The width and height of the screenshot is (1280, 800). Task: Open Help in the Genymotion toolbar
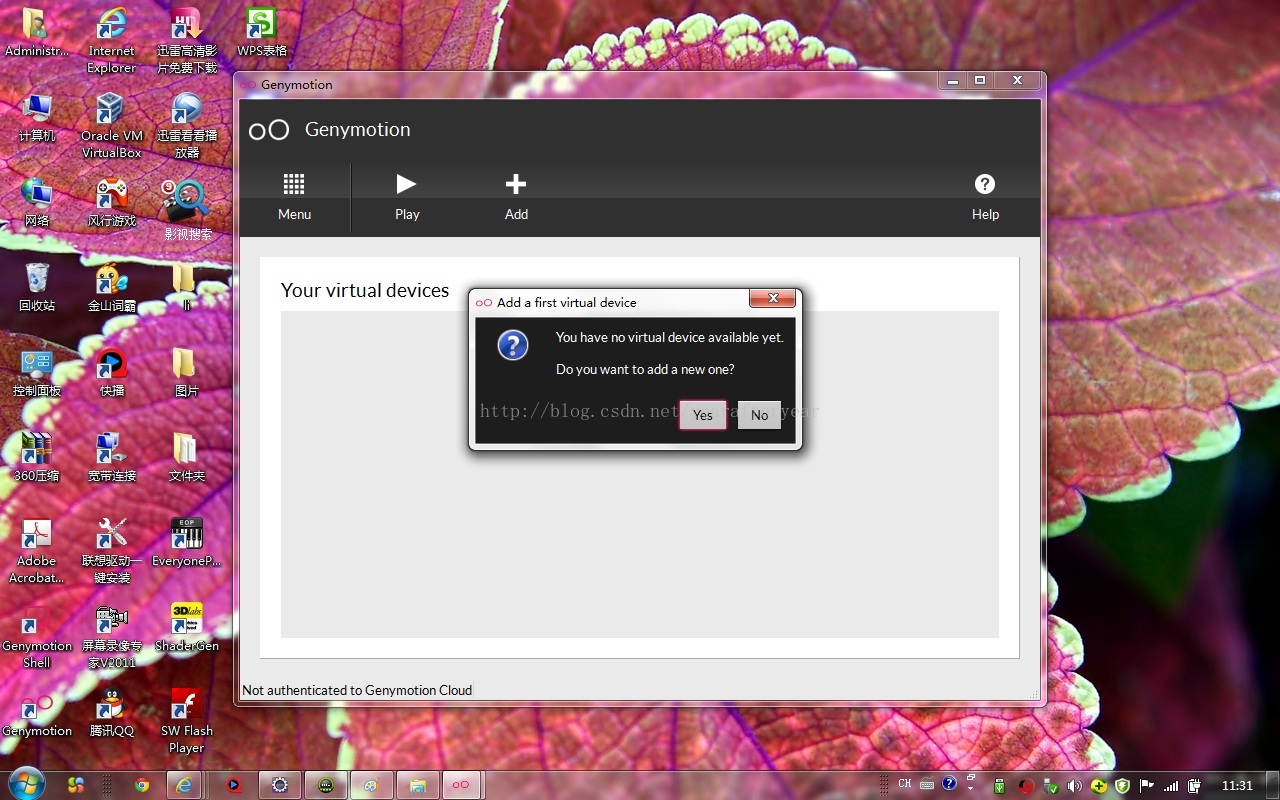pyautogui.click(x=985, y=197)
